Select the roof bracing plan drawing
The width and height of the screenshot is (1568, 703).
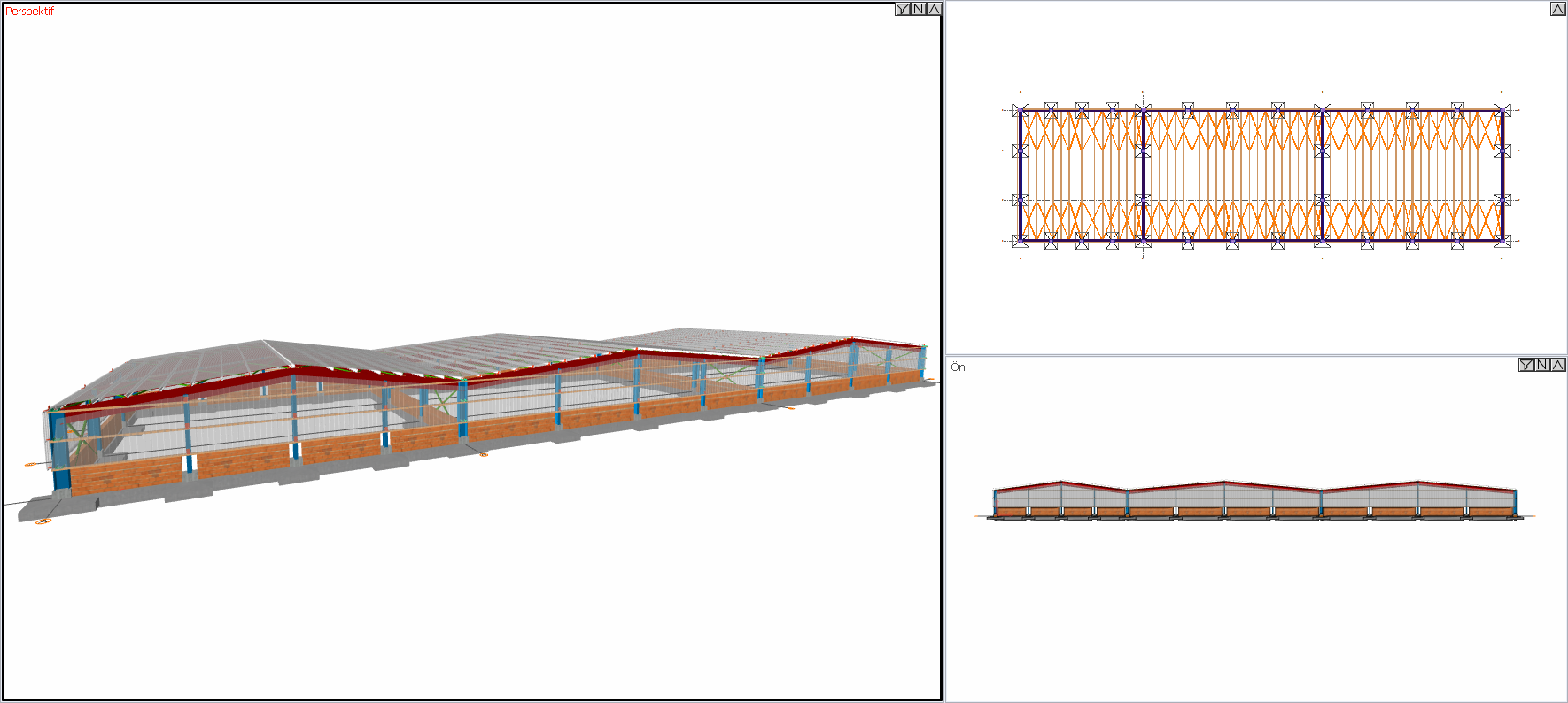(1261, 175)
